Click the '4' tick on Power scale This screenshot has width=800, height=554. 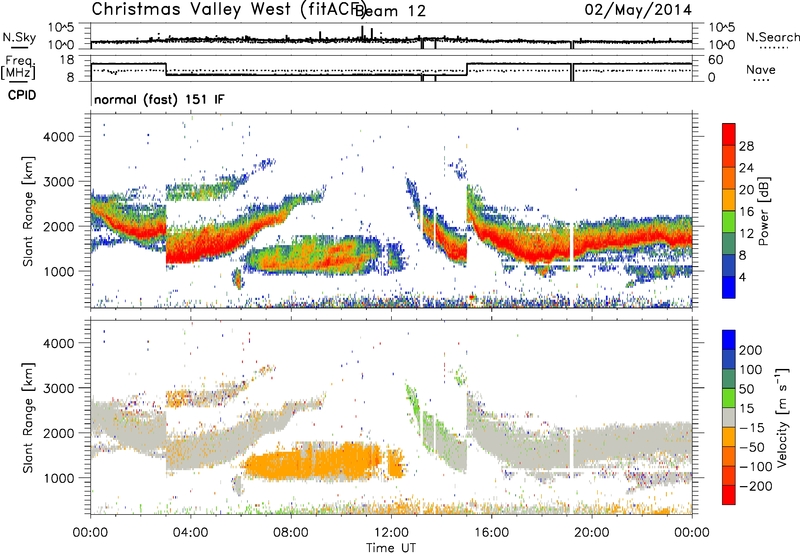(x=742, y=277)
